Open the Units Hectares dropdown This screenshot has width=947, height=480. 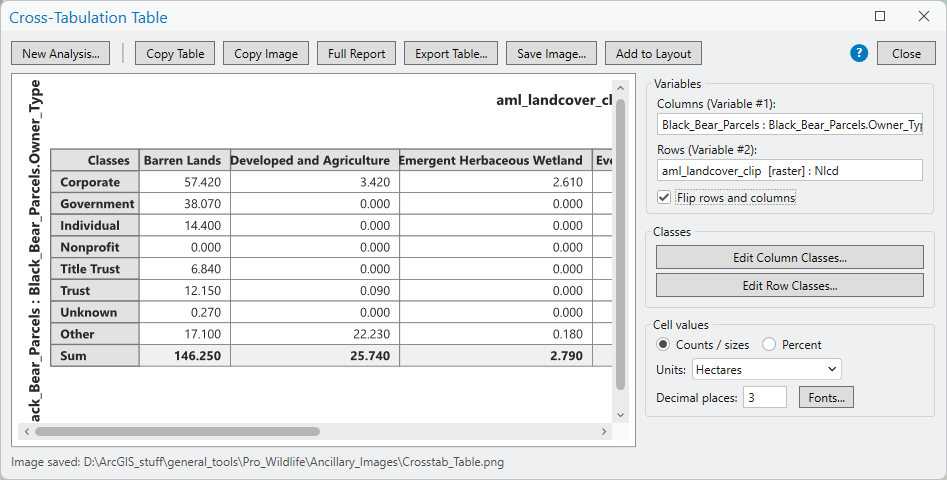766,370
